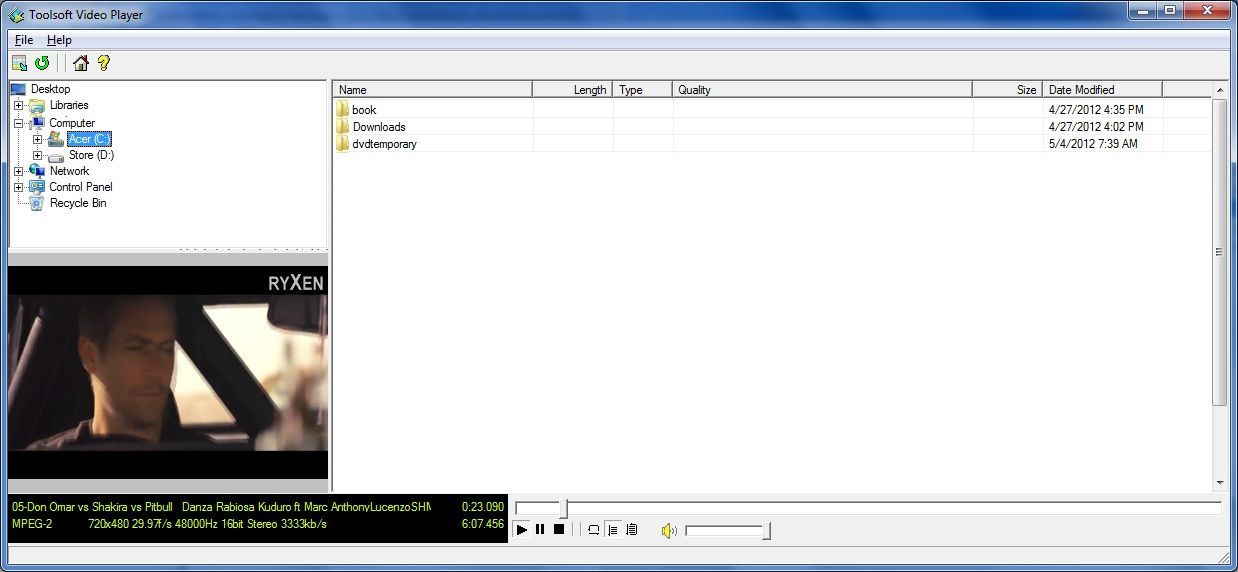Click the Desktop icon in tree
The height and width of the screenshot is (572, 1238).
click(19, 89)
